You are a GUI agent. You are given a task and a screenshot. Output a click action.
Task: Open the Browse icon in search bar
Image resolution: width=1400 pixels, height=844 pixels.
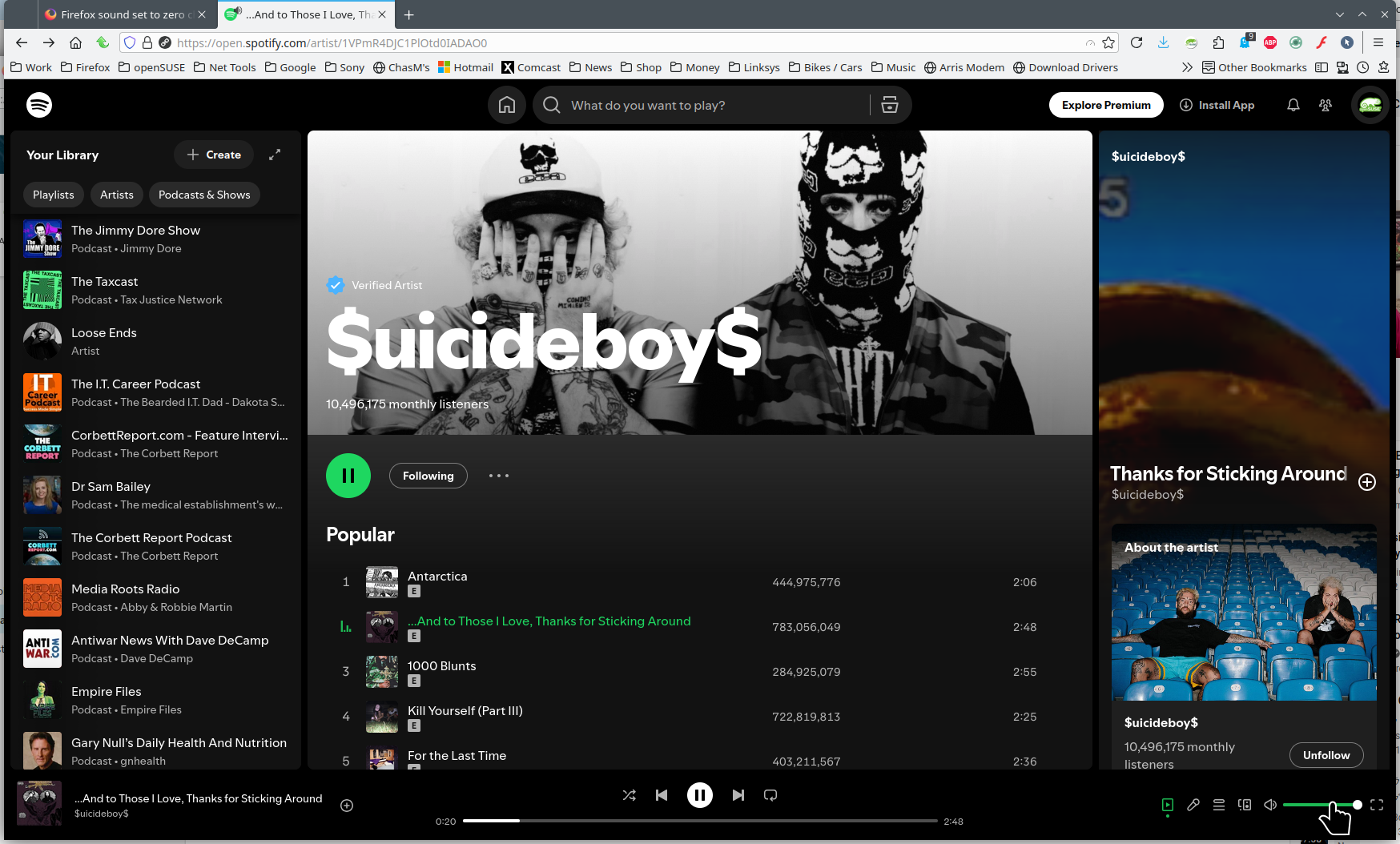890,105
